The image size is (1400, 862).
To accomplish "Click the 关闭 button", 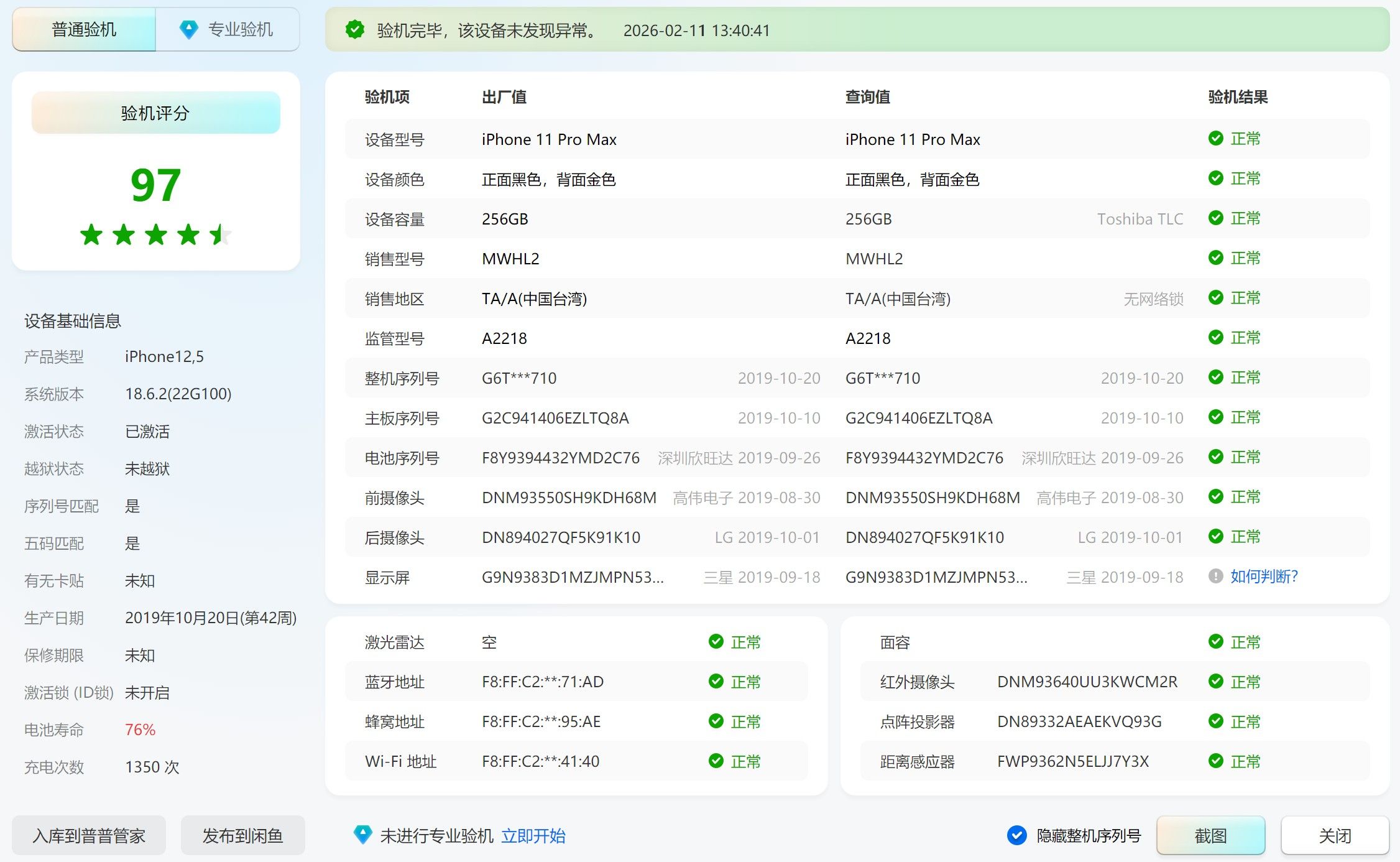I will [1333, 835].
